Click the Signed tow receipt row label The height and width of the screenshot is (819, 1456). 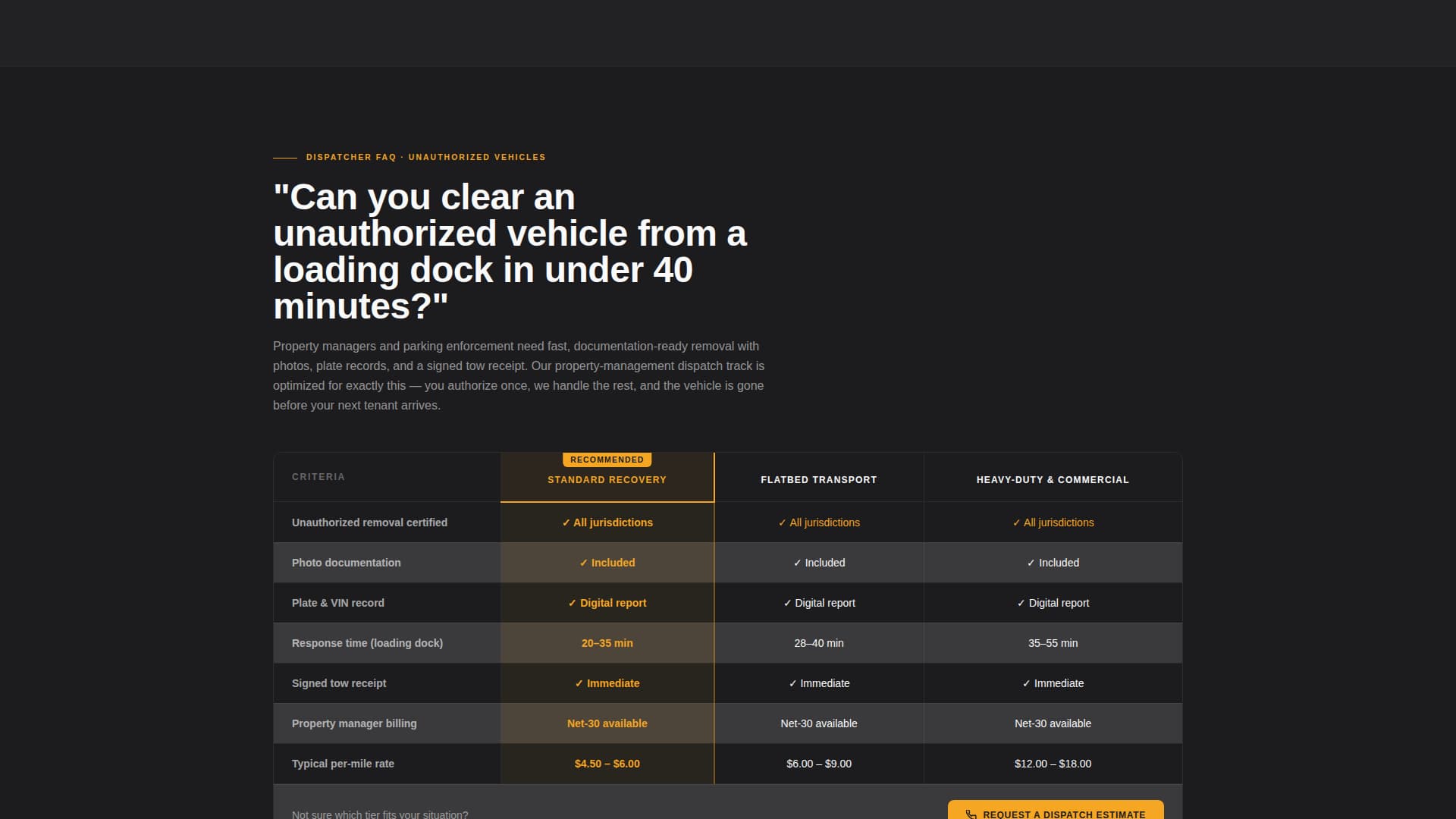[x=338, y=683]
